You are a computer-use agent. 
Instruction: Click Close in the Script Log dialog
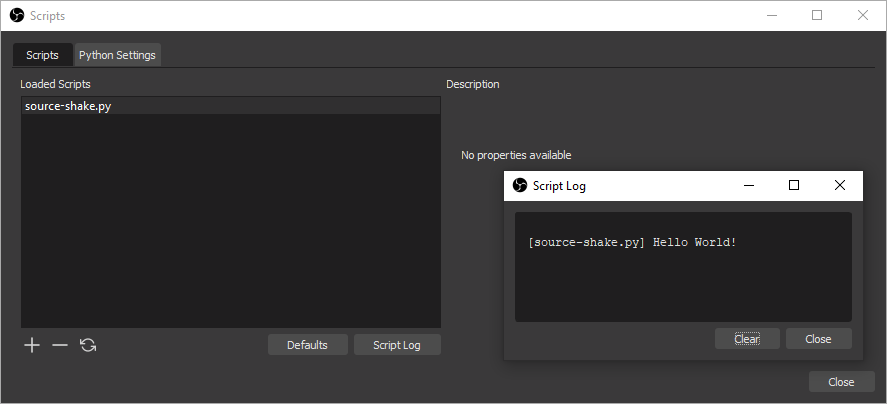click(x=818, y=339)
